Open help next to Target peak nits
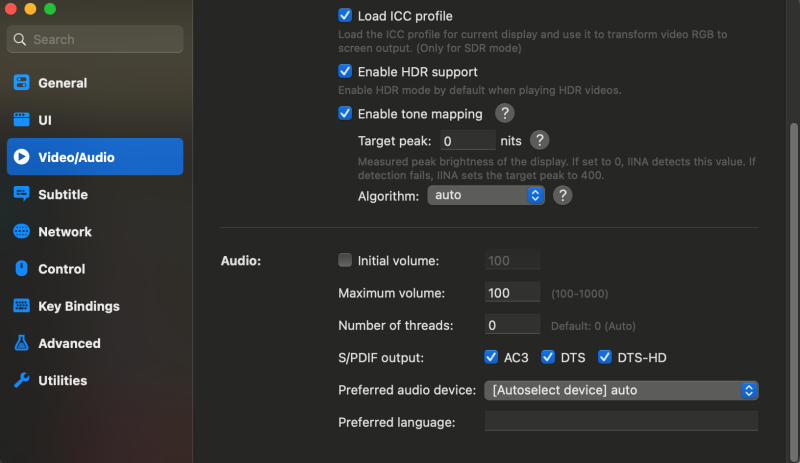 pos(539,140)
